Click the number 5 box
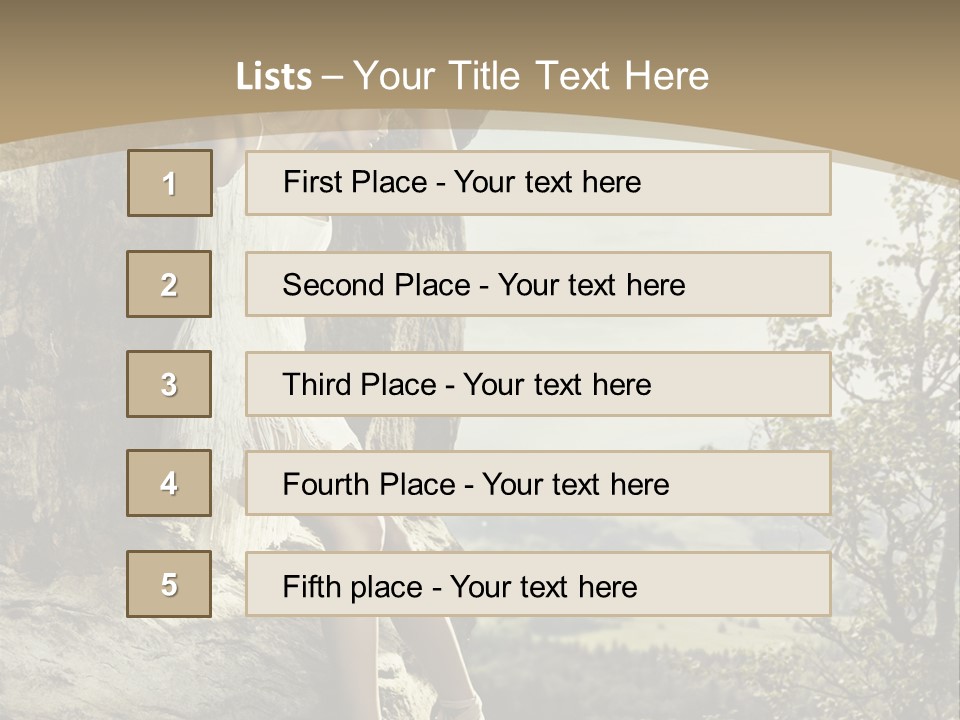Screen dimensions: 960x720 [169, 584]
